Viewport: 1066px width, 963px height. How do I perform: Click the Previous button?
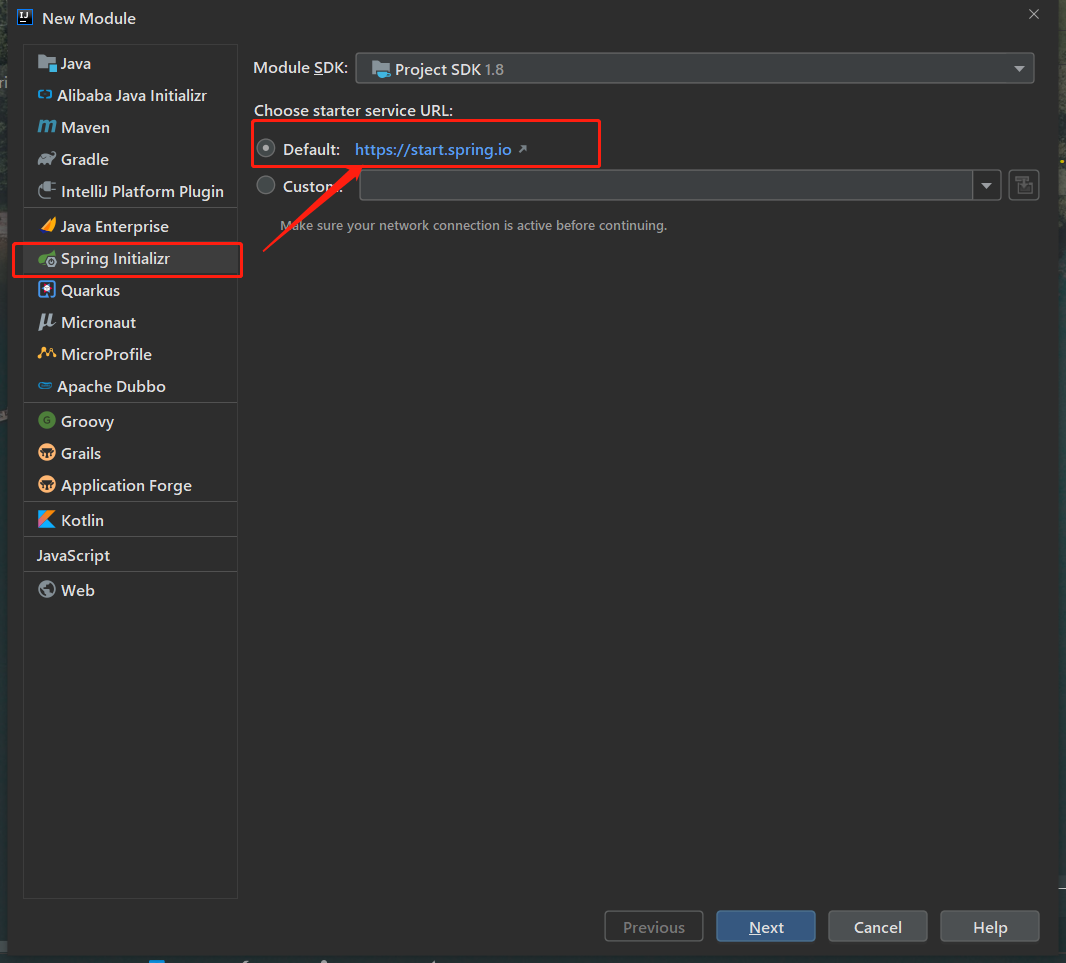(x=654, y=926)
